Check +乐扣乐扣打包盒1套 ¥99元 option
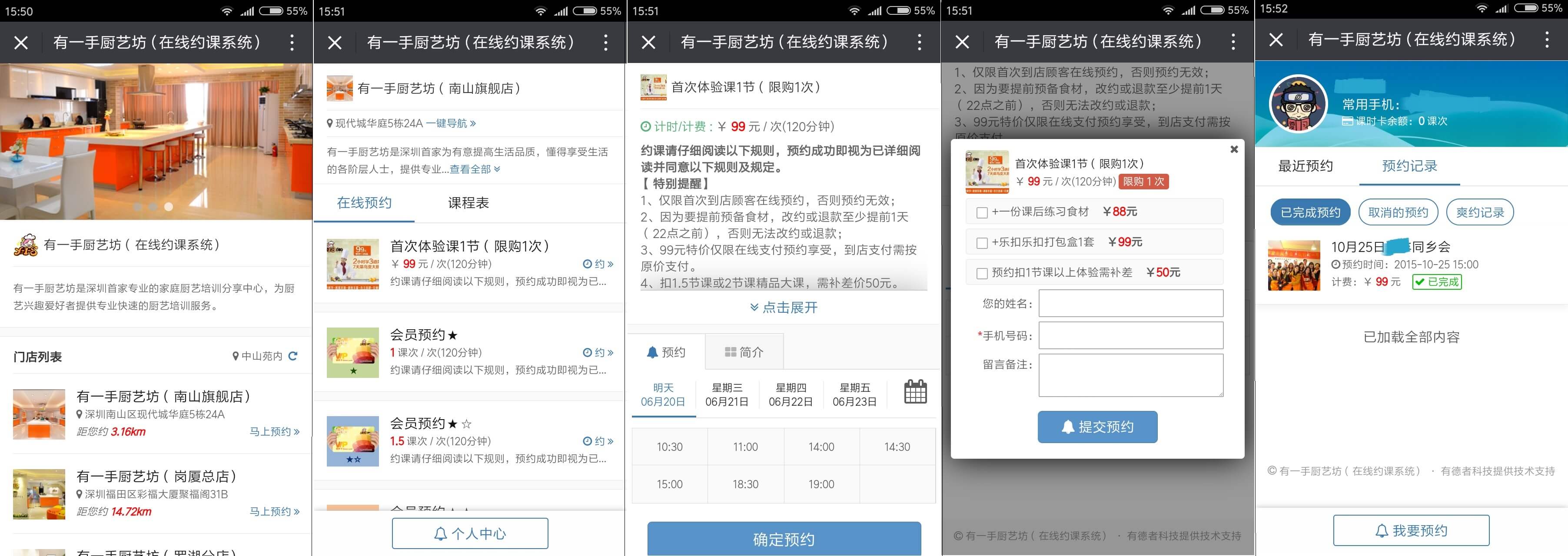Screen dimensions: 1568x556 point(982,243)
